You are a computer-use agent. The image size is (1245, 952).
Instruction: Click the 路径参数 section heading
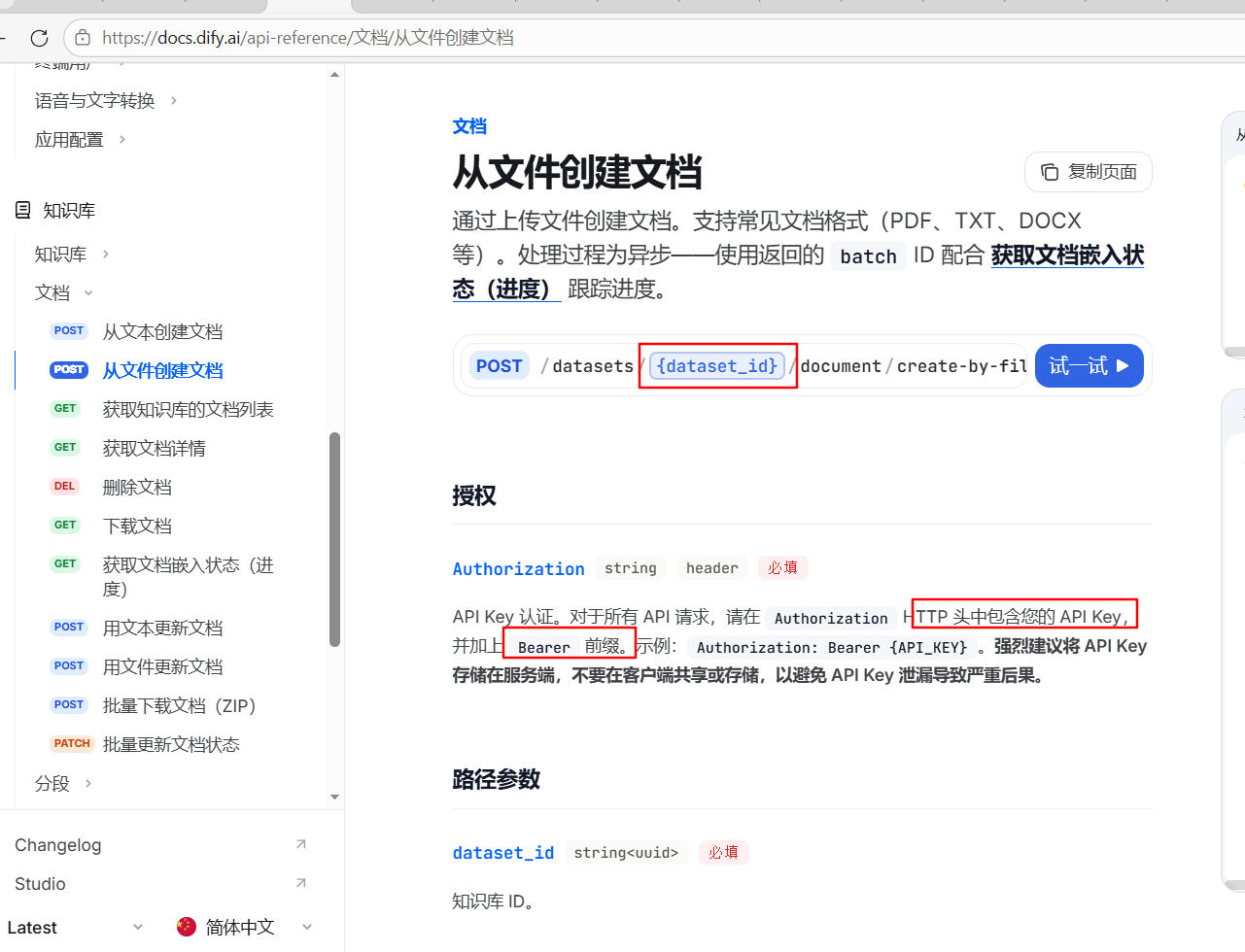point(497,780)
